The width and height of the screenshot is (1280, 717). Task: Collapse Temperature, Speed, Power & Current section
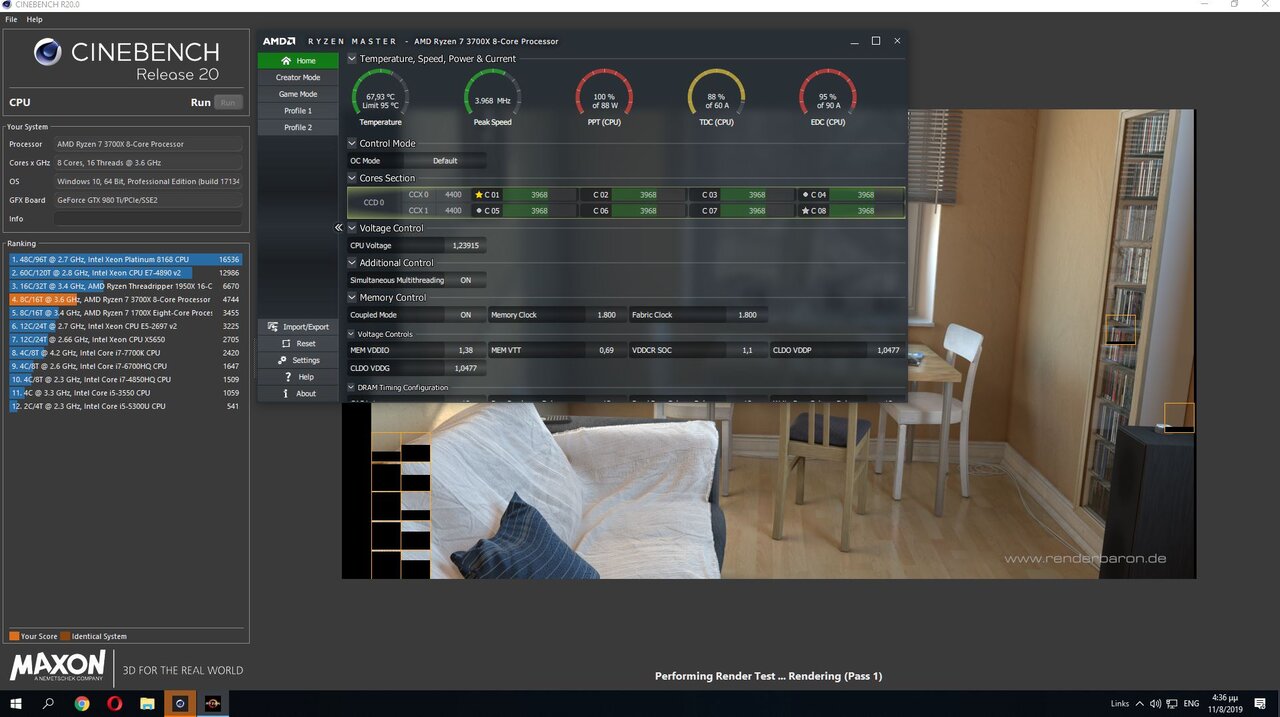352,59
